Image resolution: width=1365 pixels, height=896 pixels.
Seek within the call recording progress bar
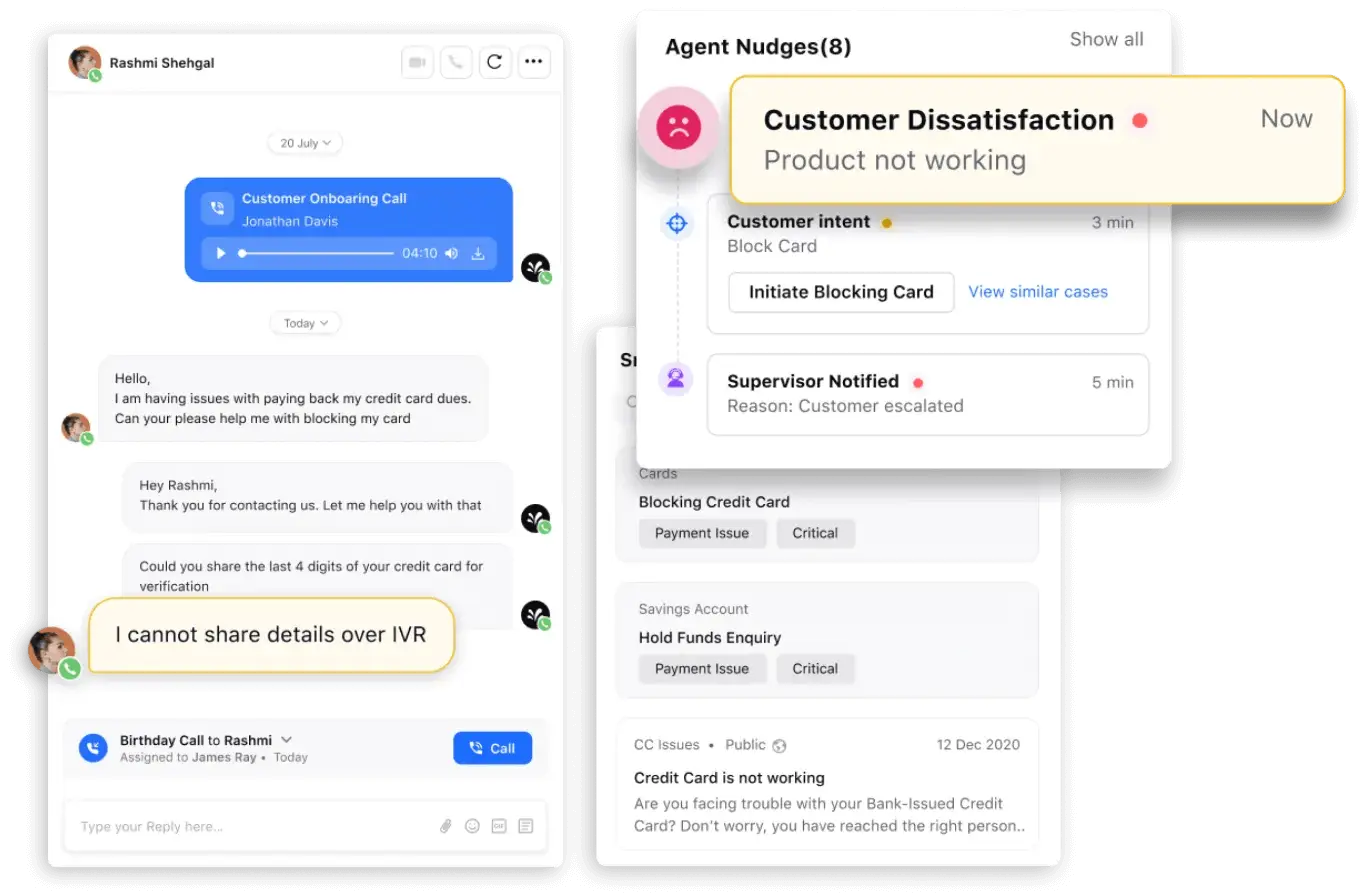[330, 253]
